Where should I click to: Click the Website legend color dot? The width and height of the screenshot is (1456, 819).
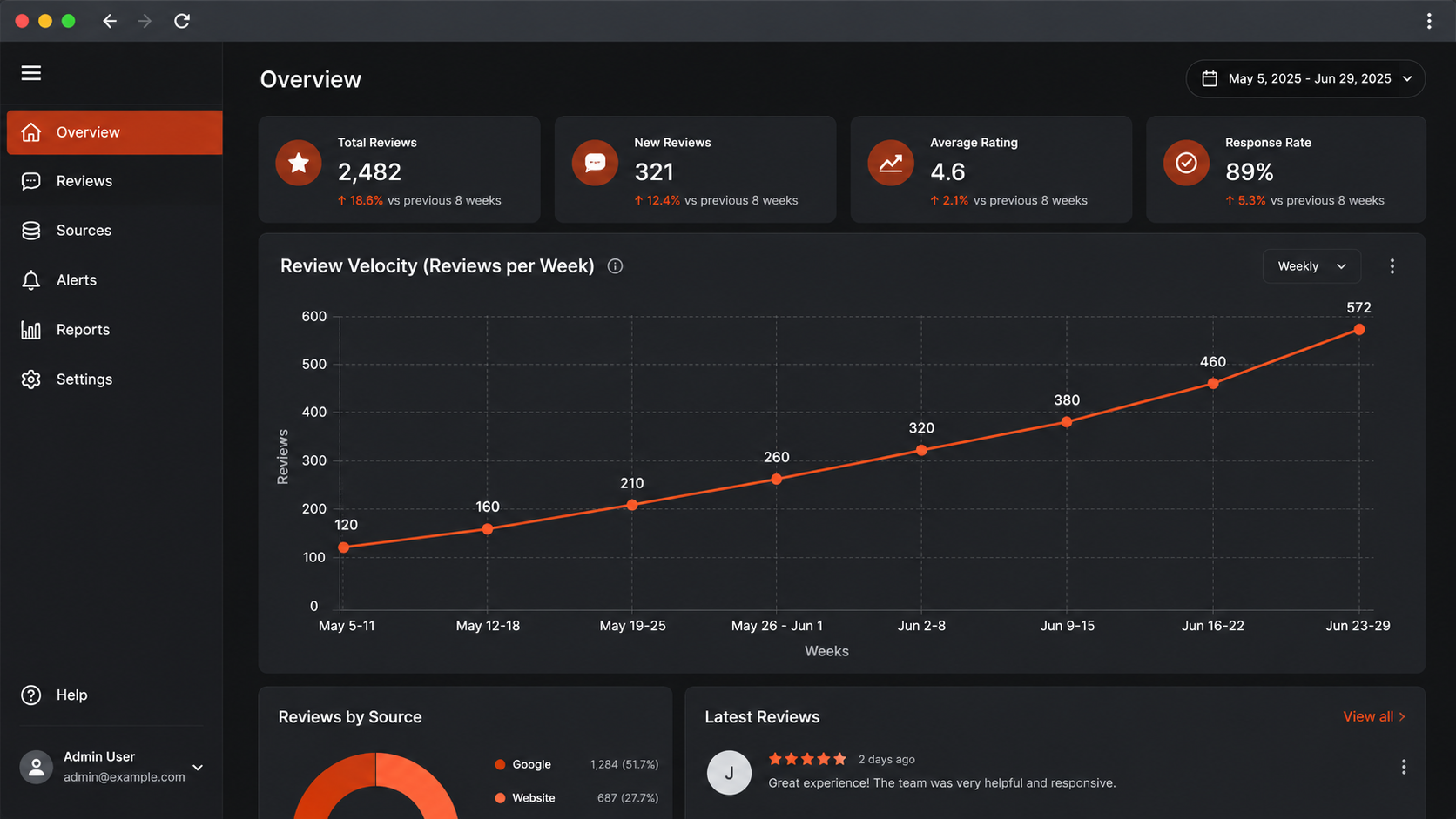[x=500, y=798]
